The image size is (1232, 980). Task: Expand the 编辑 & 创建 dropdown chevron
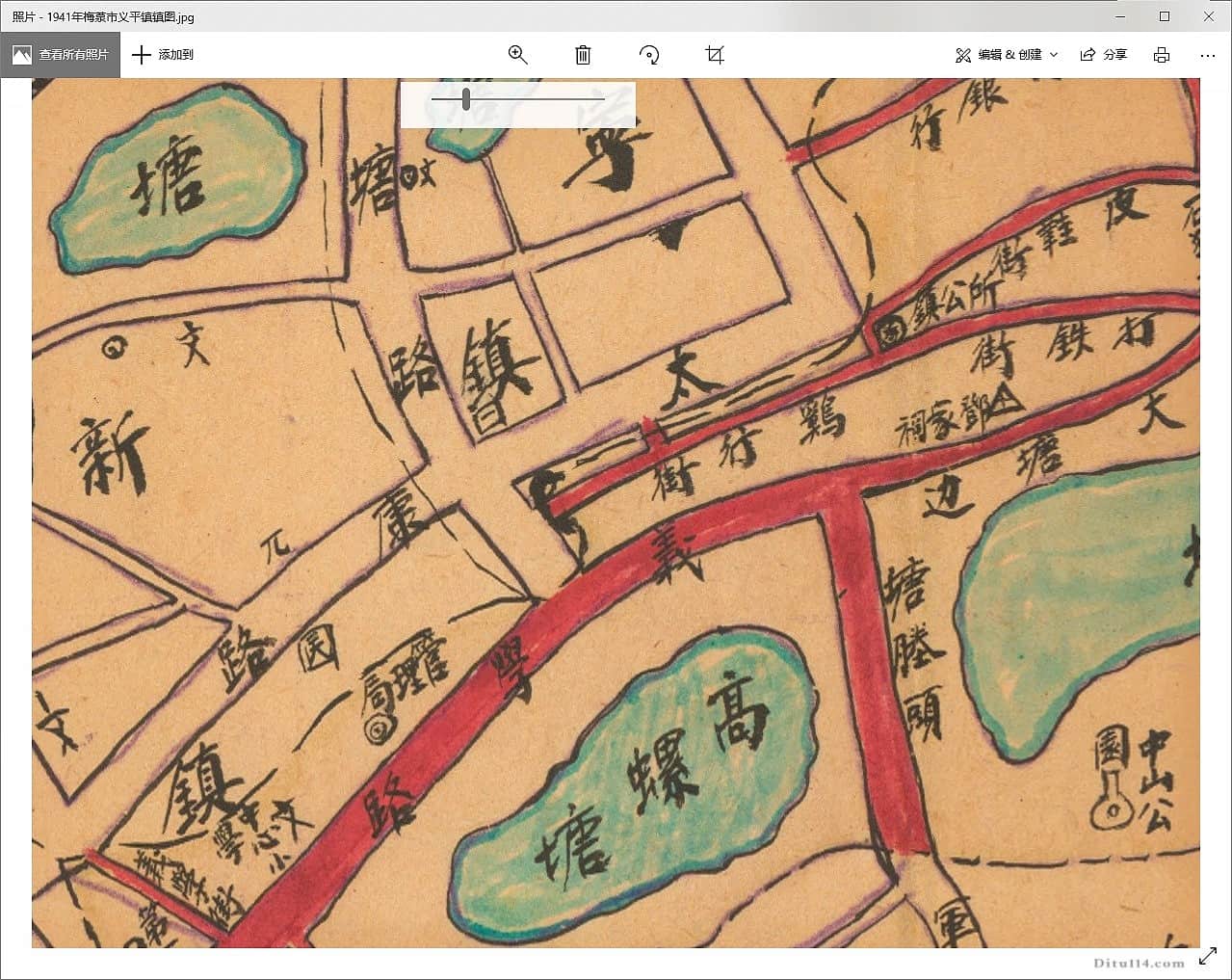(1056, 55)
